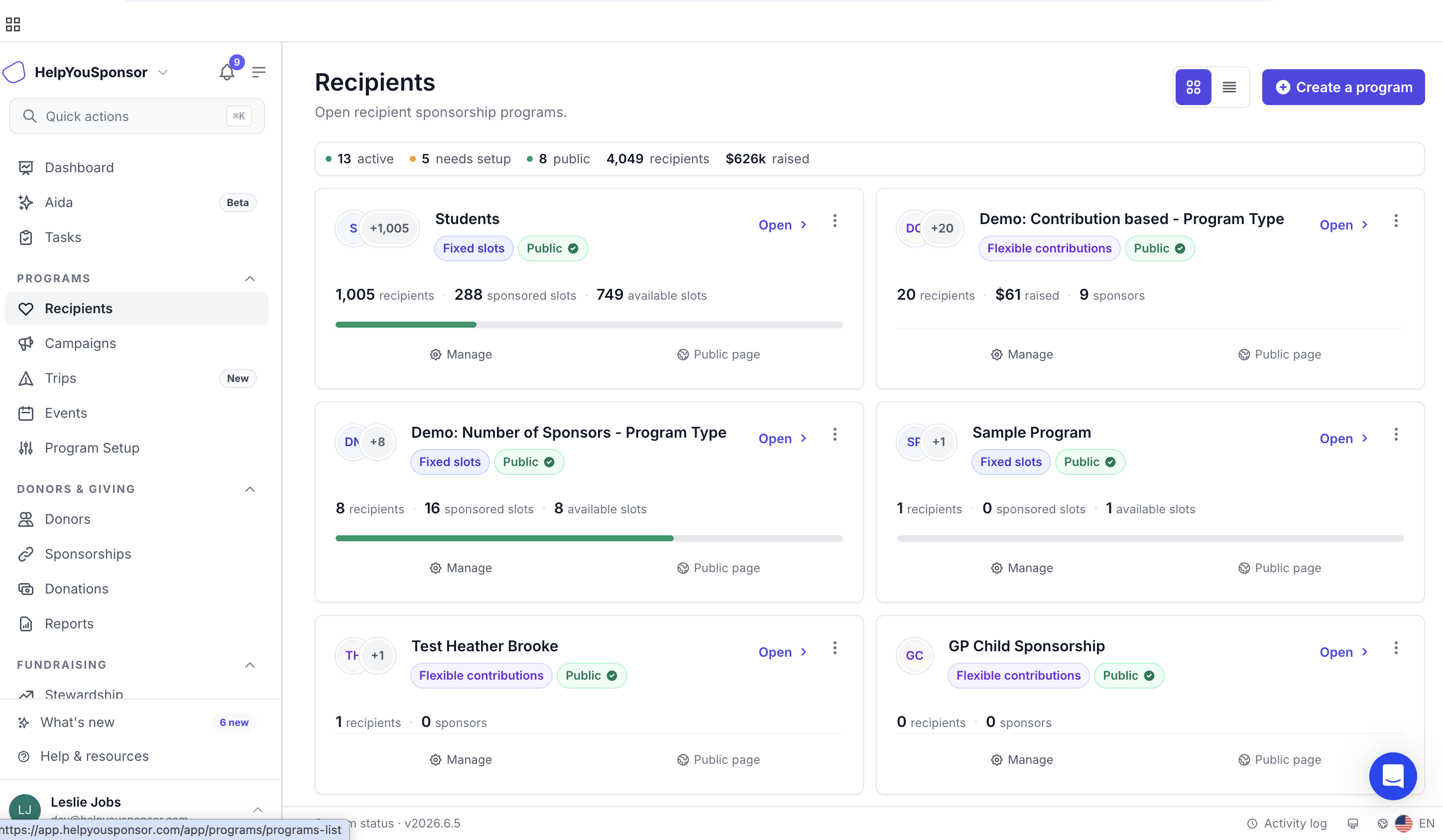
Task: Open the notifications bell
Action: click(227, 72)
